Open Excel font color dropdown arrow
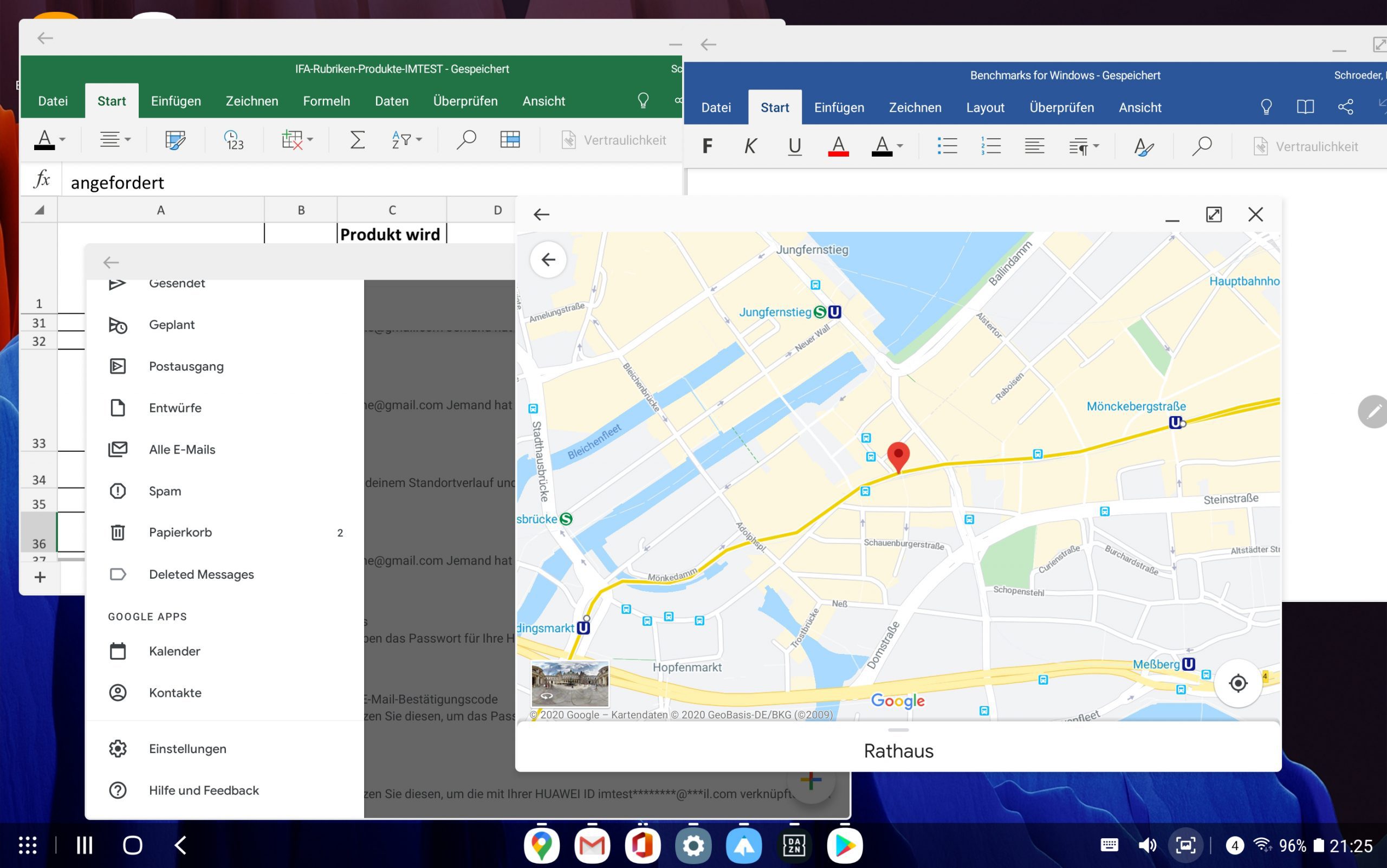The height and width of the screenshot is (868, 1387). click(x=62, y=139)
